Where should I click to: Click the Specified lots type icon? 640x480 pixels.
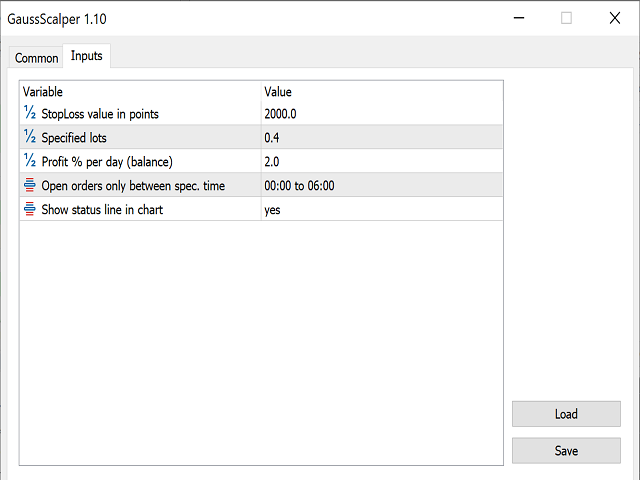(29, 137)
